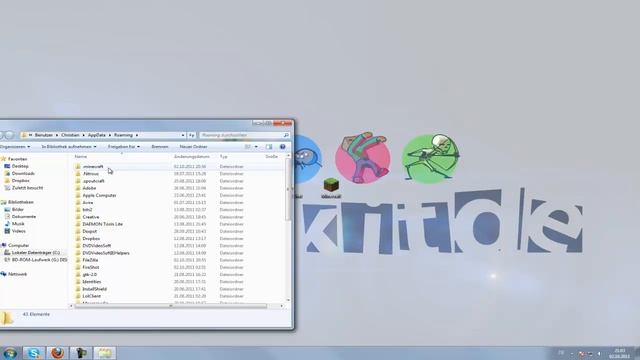
Task: Open Windows Explorer taskbar button
Action: click(x=104, y=353)
